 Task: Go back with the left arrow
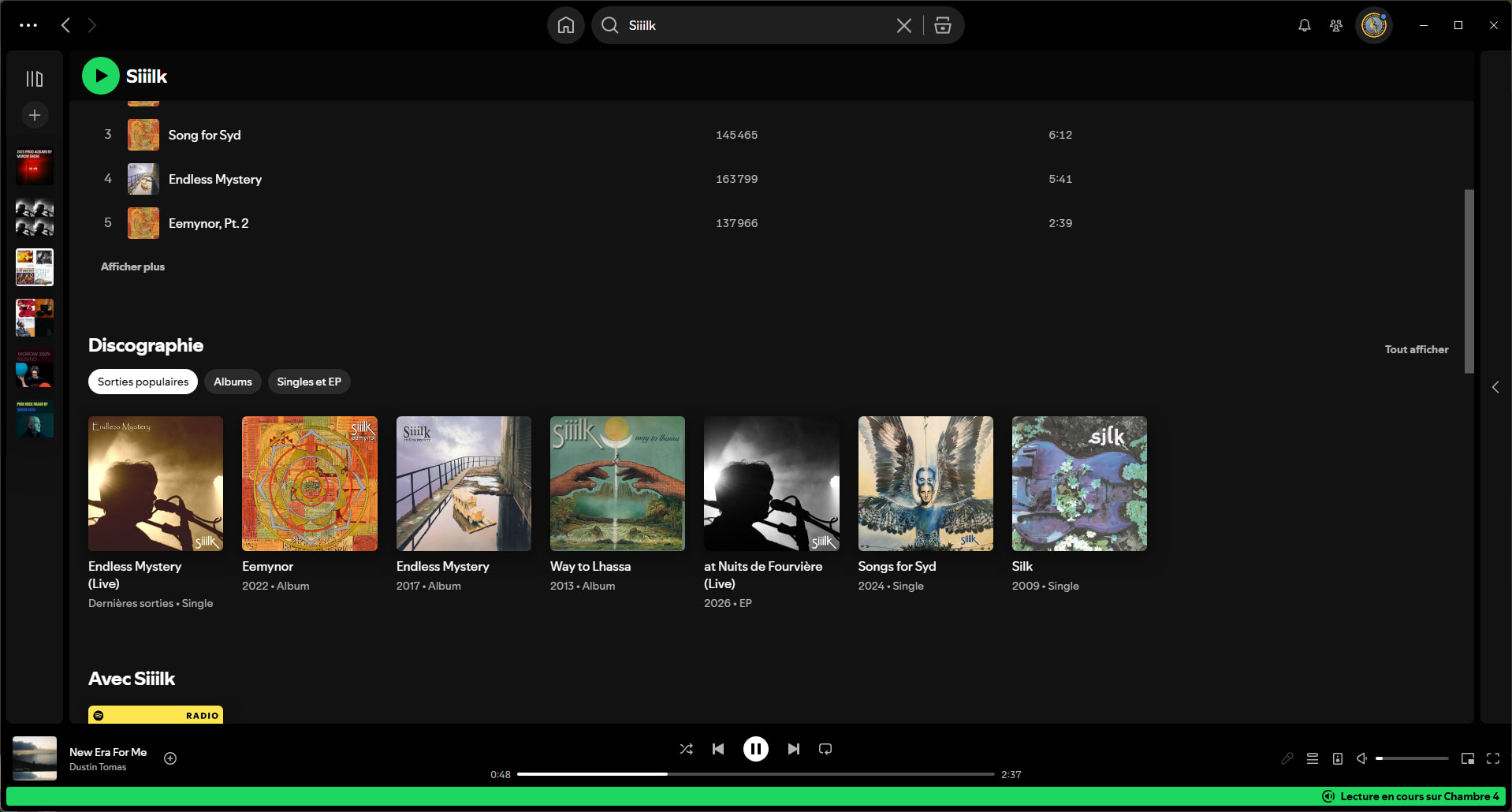point(65,25)
